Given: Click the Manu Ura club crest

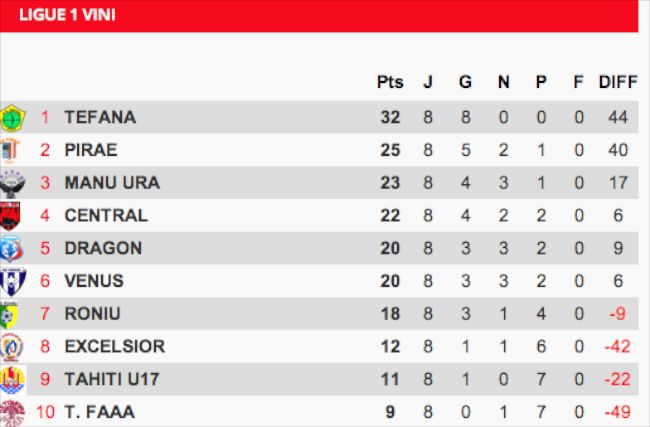Looking at the screenshot, I should coord(11,183).
